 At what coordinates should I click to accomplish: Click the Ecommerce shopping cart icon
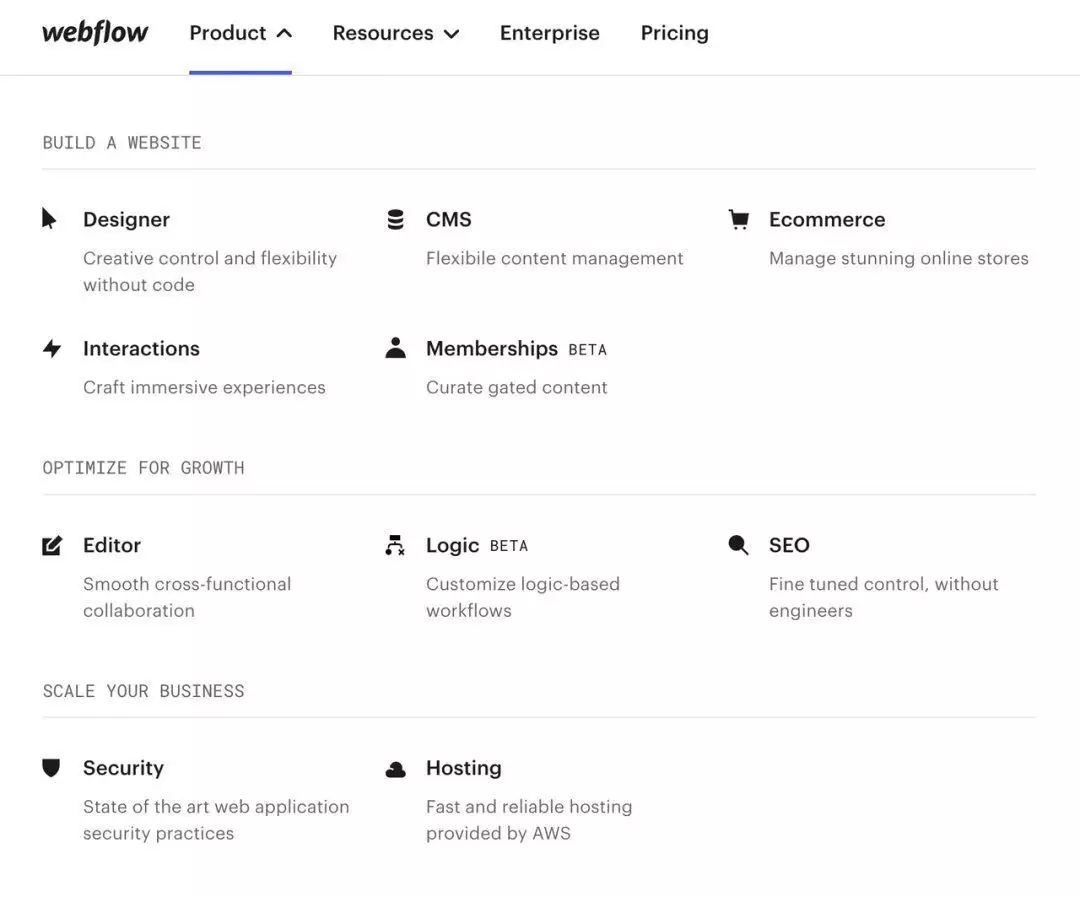(739, 219)
